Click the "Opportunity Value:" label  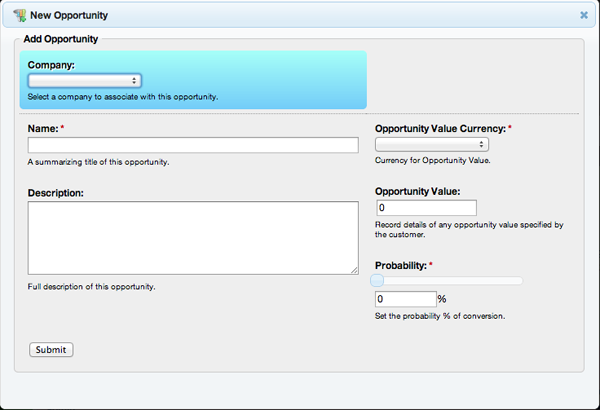point(417,192)
